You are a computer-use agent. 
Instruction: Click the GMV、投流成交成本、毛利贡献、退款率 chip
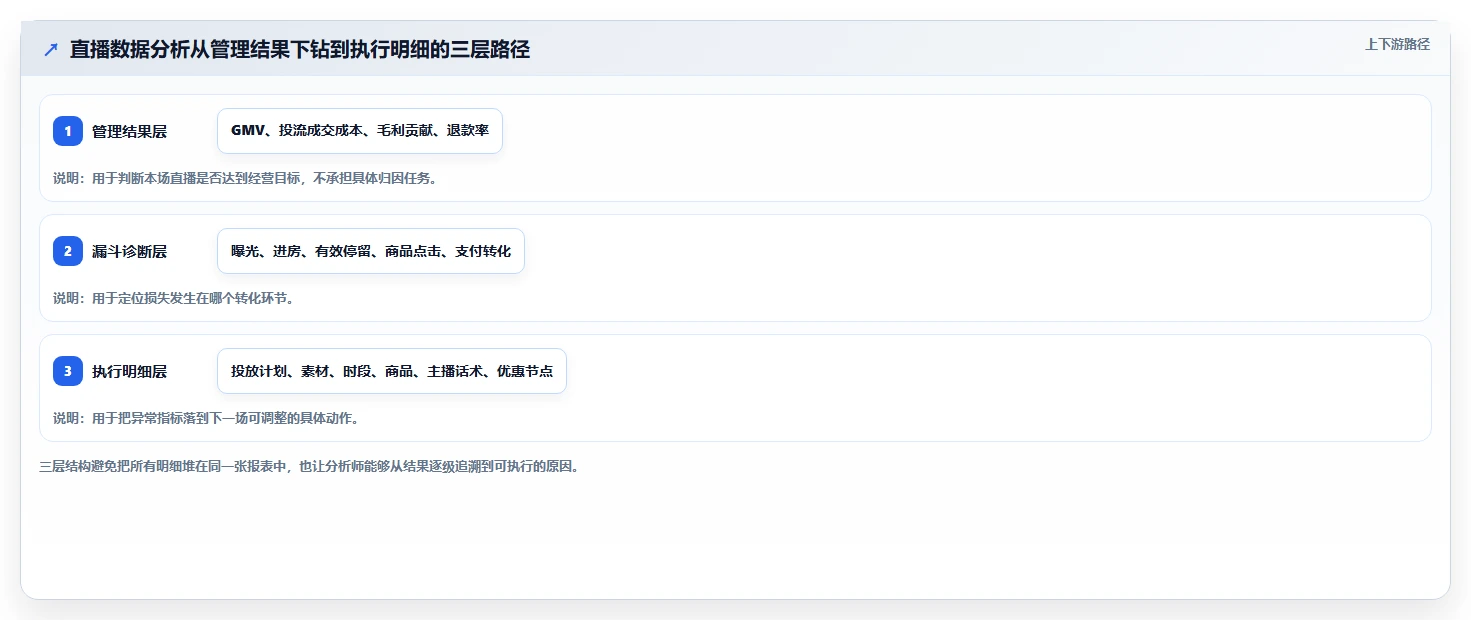pos(360,131)
